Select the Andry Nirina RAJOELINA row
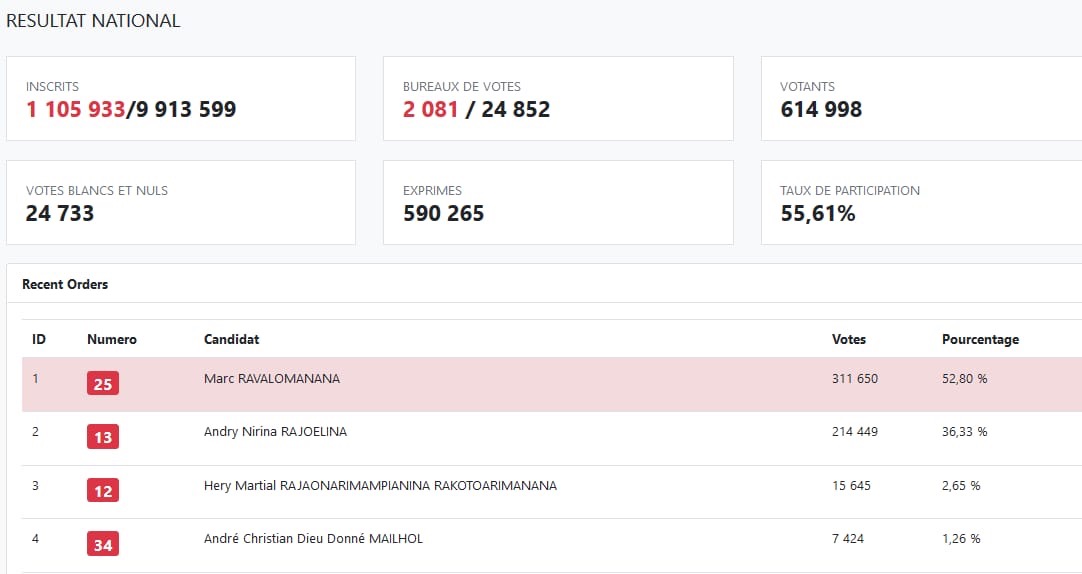1082x574 pixels. (552, 438)
